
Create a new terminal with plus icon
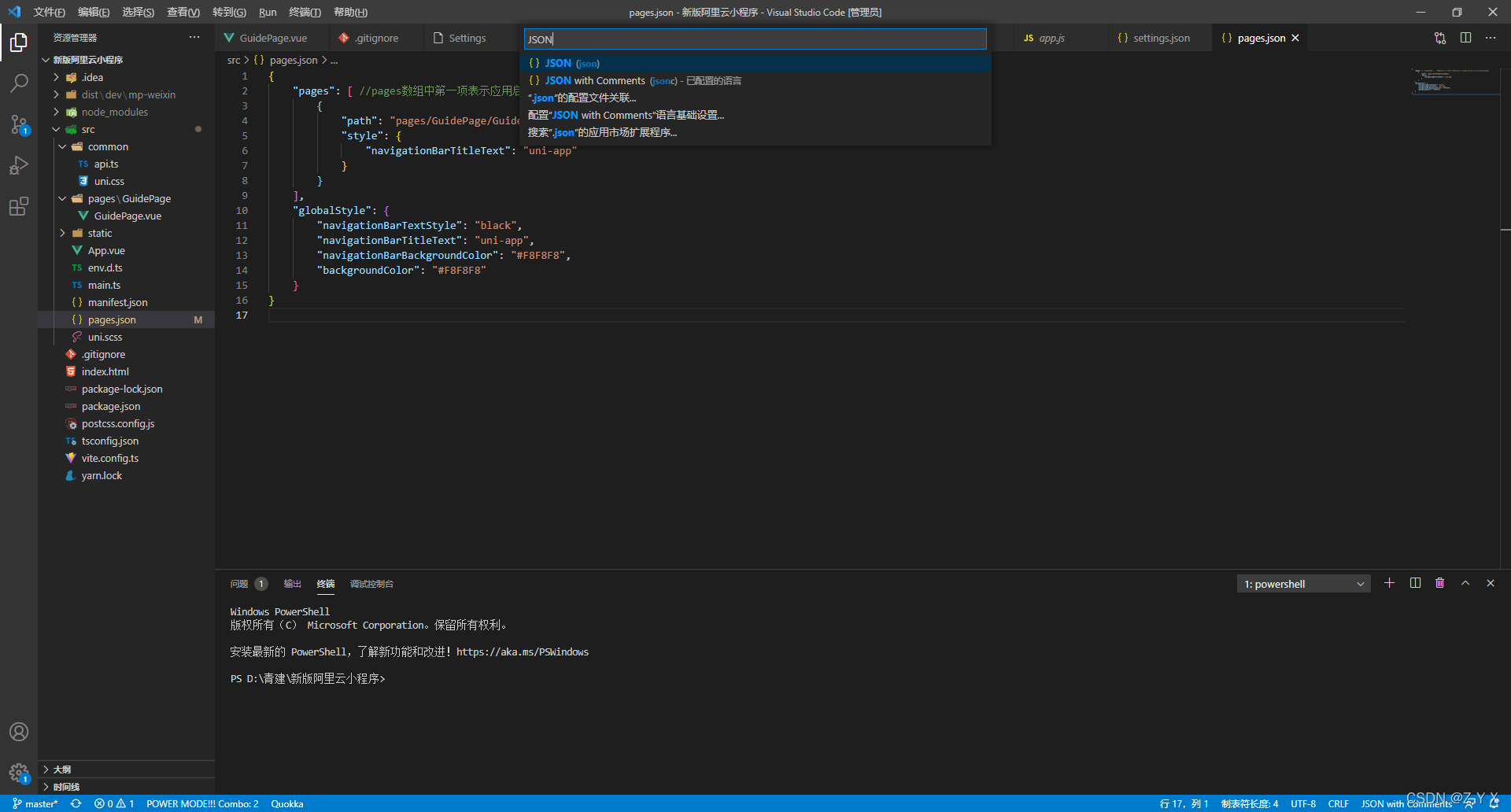[1389, 583]
